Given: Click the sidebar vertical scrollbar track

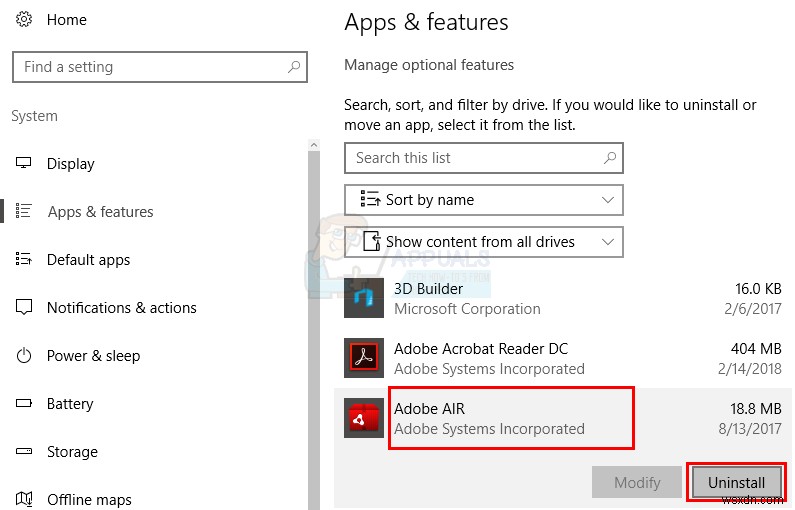Looking at the screenshot, I should pos(314,330).
